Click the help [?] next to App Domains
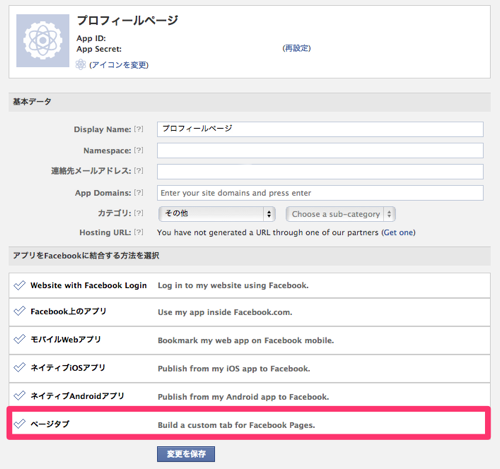 [x=139, y=193]
